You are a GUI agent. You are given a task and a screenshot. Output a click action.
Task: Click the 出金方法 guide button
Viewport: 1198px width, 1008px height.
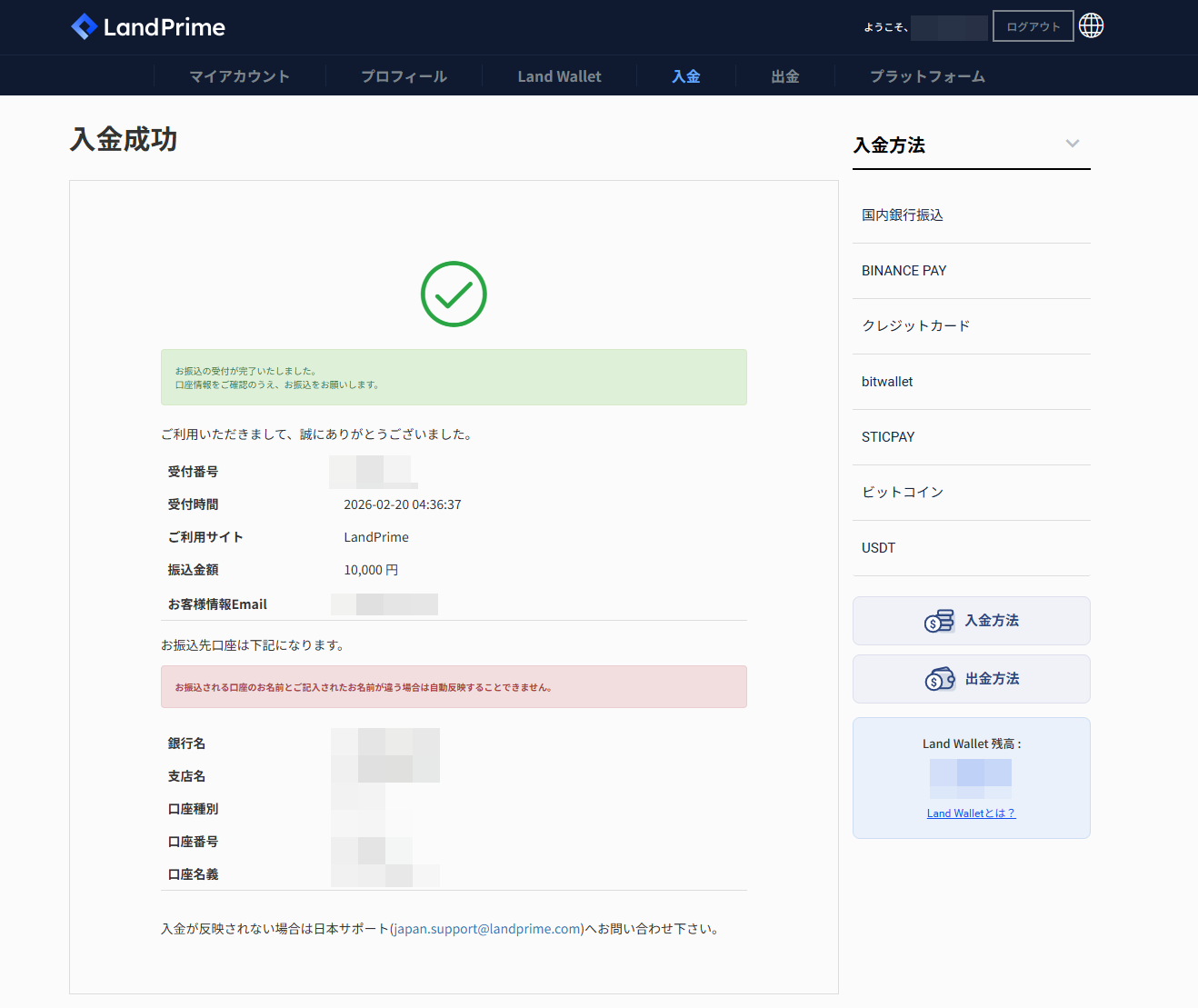[x=971, y=679]
